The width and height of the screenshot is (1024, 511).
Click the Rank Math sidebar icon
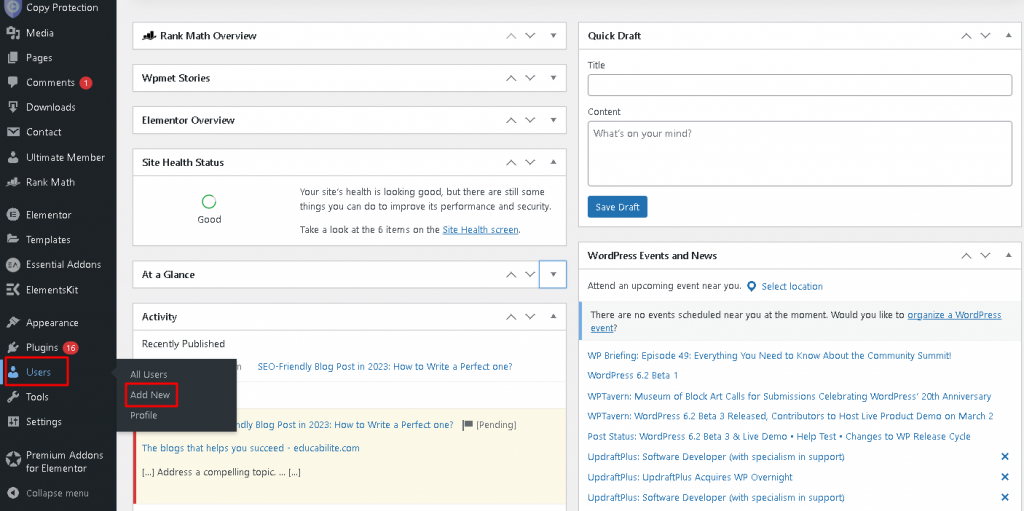click(x=13, y=182)
